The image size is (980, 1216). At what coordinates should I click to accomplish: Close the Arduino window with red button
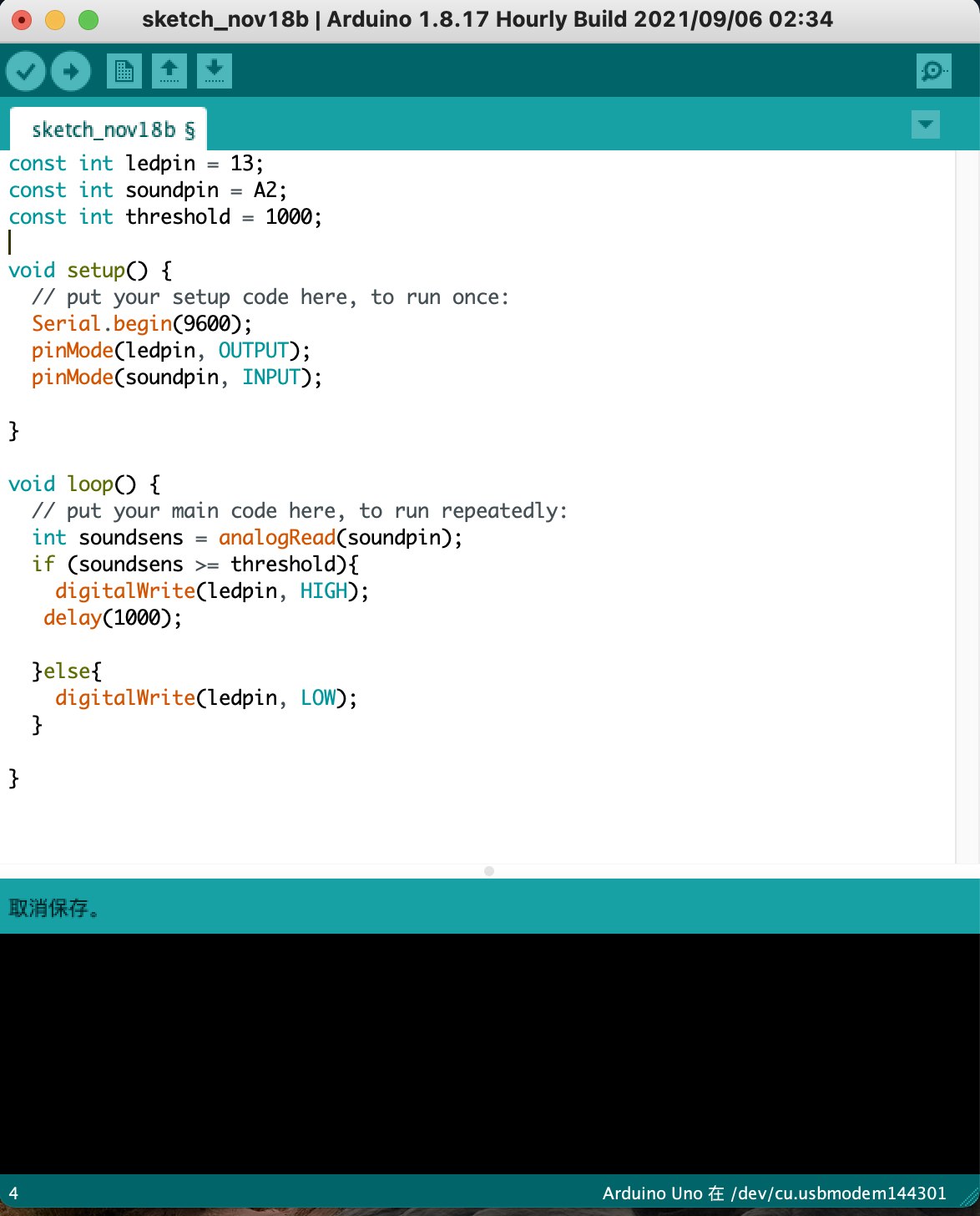click(22, 20)
